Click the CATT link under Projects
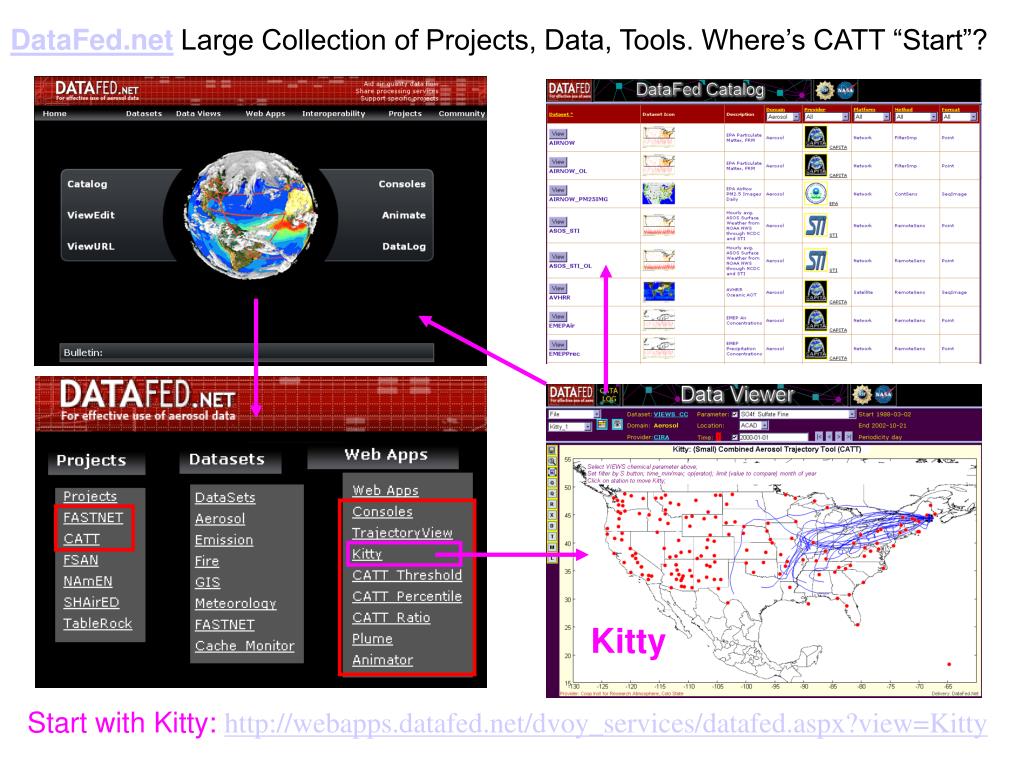1024x768 pixels. [82, 539]
